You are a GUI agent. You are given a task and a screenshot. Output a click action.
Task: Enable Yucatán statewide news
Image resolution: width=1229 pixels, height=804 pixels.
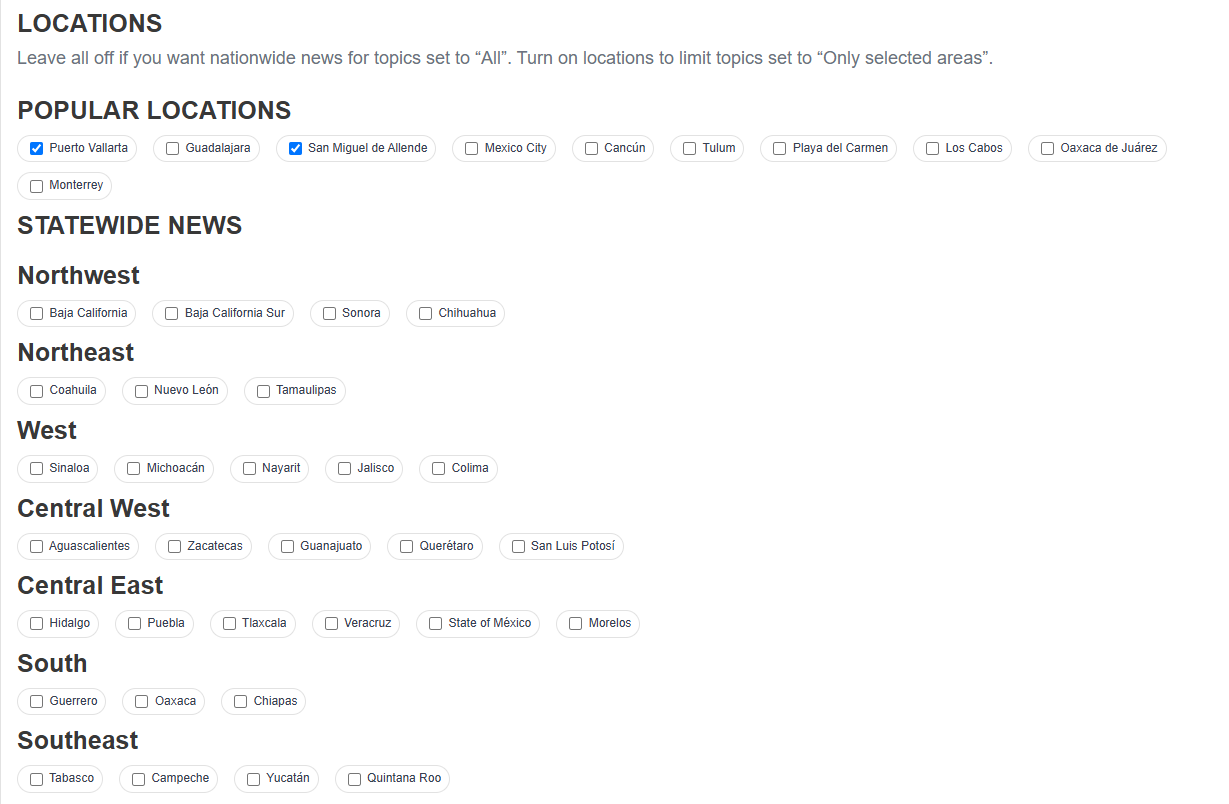(x=254, y=779)
